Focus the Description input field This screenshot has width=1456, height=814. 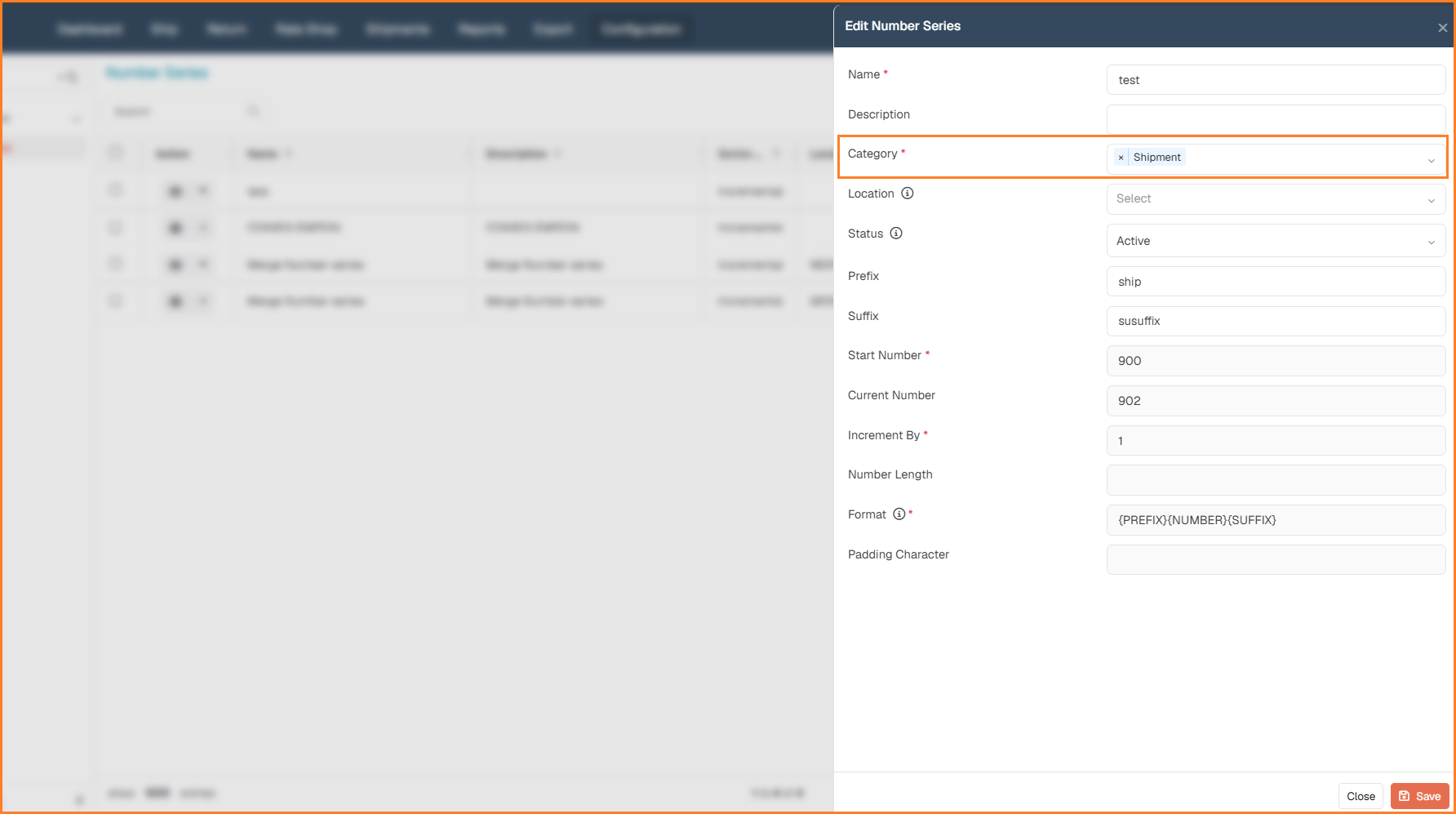coord(1276,119)
